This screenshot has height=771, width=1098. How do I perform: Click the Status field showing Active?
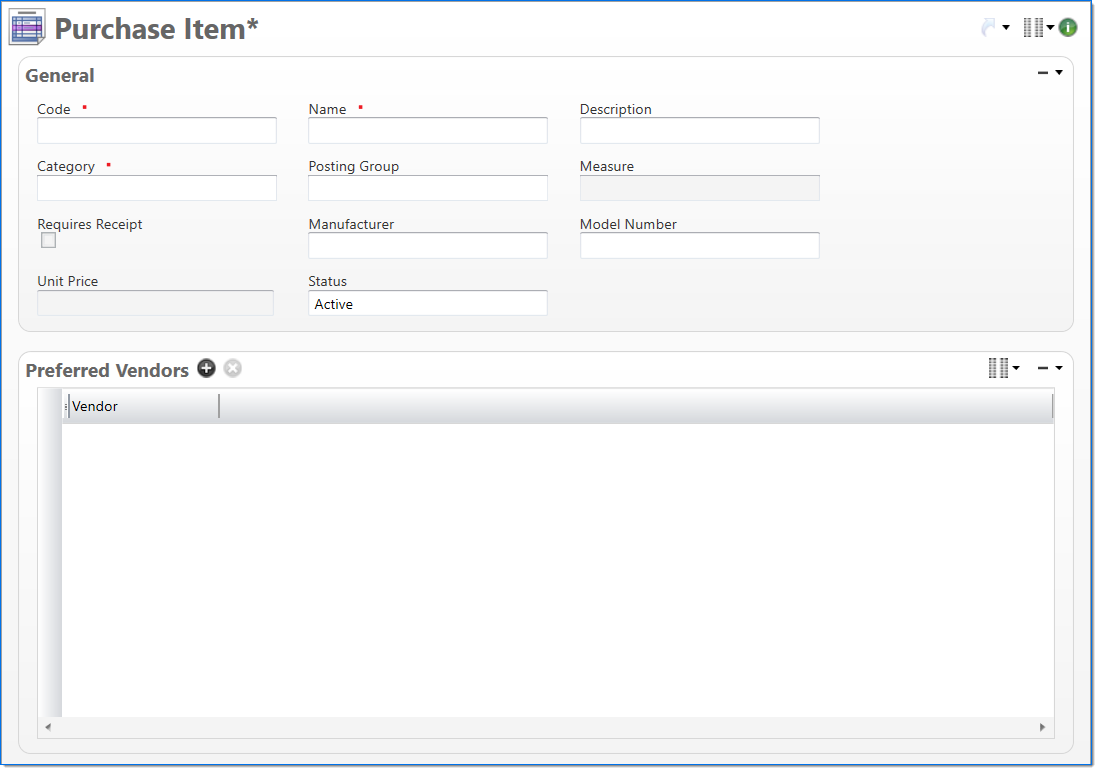pos(428,304)
